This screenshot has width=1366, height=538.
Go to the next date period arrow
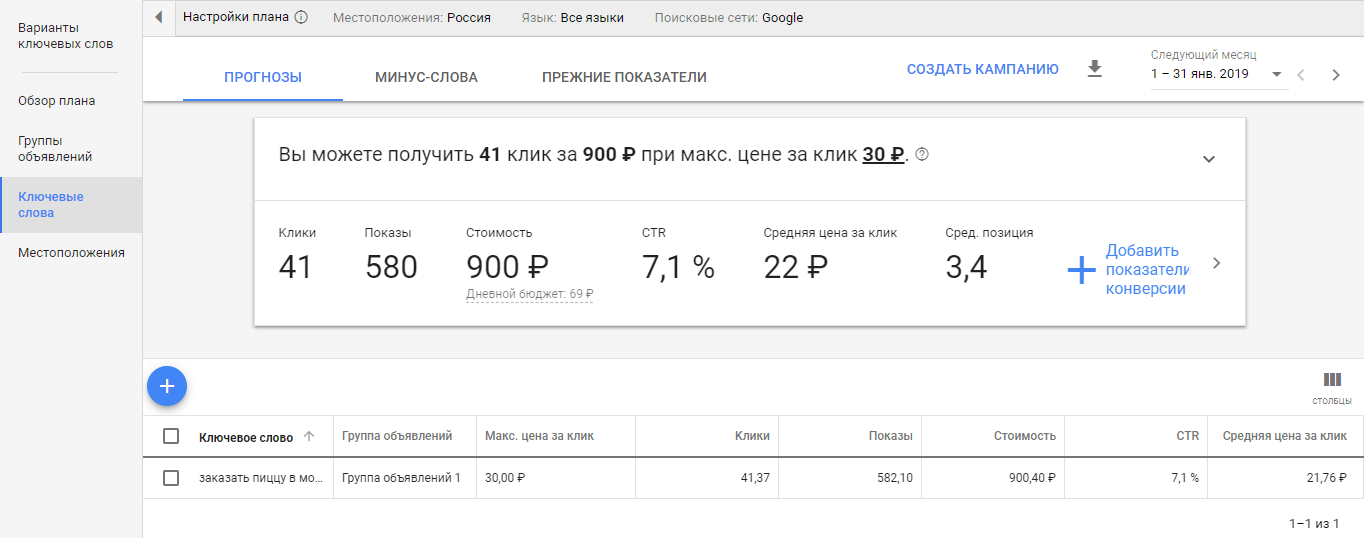tap(1336, 75)
